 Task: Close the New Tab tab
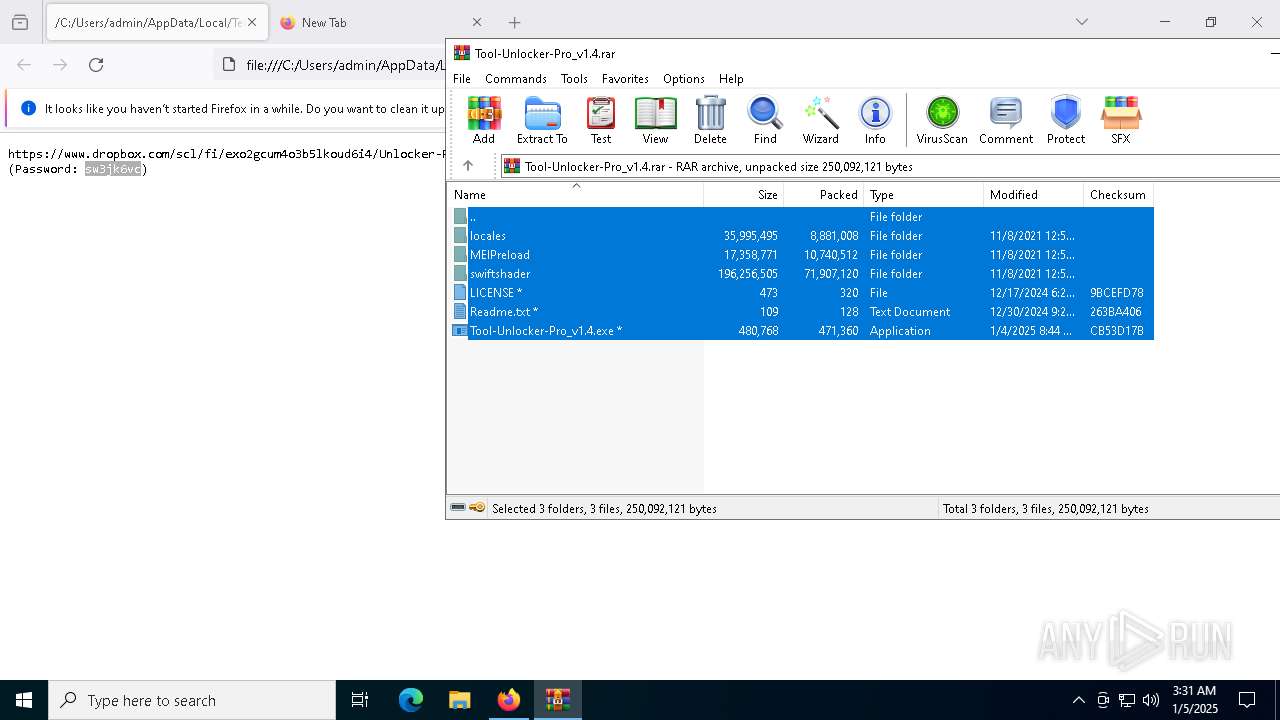(477, 22)
